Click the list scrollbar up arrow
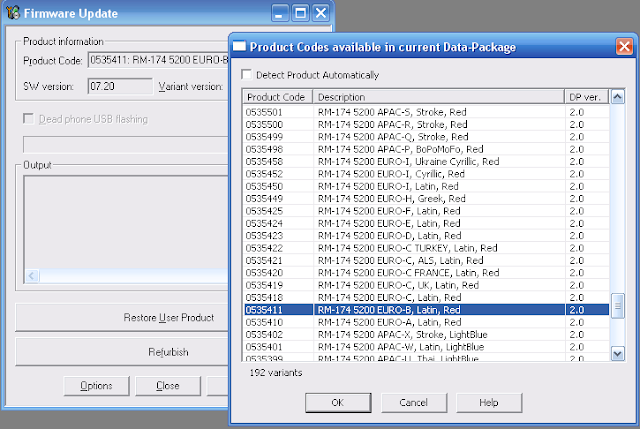640x429 pixels. [618, 97]
